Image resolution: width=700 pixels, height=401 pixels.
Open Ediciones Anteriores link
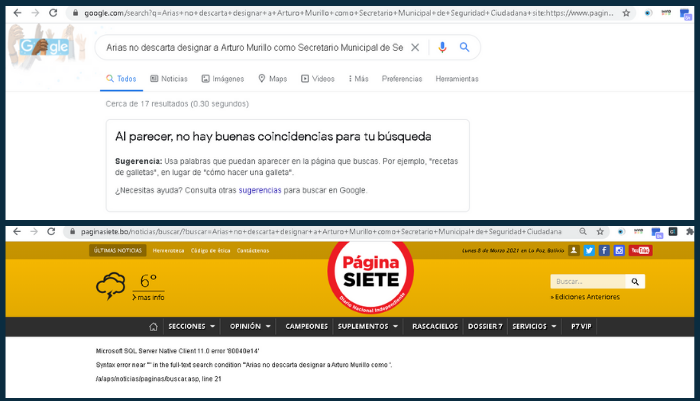[585, 297]
